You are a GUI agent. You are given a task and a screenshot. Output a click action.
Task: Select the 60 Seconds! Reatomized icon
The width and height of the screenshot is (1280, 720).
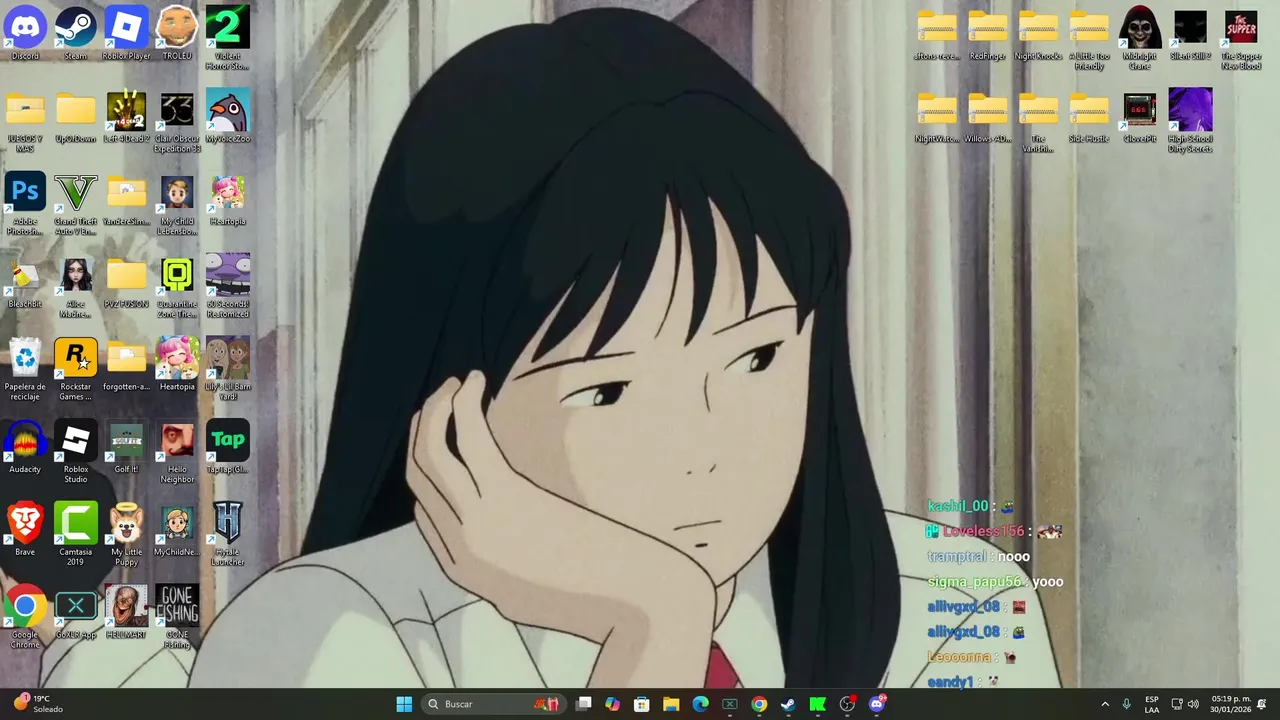click(227, 287)
